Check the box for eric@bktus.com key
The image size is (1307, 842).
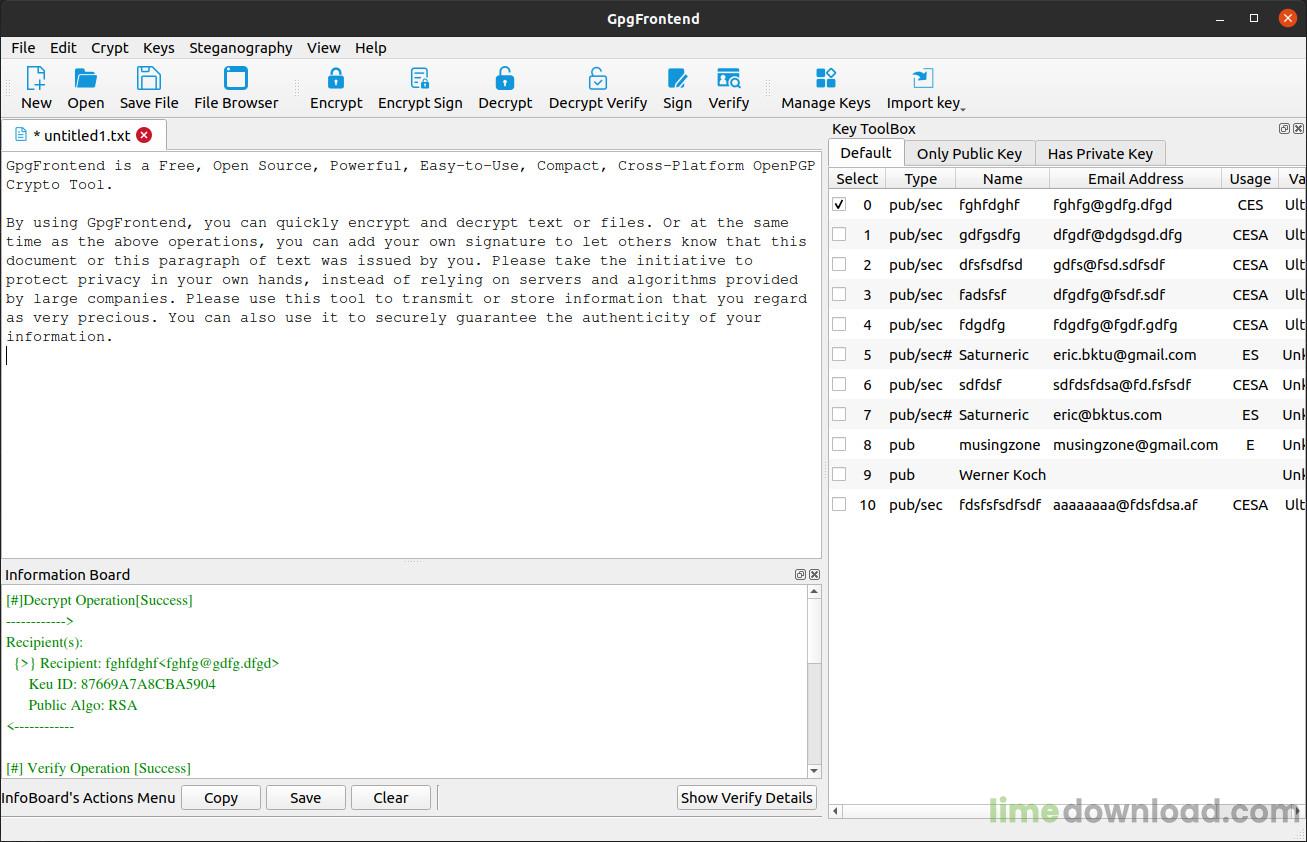point(839,414)
